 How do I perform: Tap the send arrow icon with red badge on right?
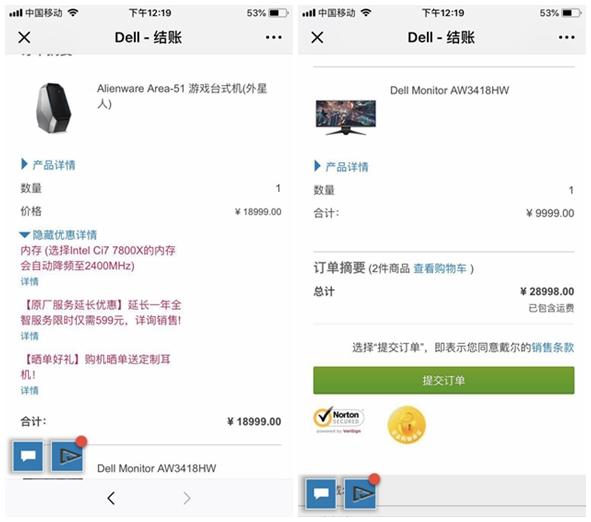360,493
